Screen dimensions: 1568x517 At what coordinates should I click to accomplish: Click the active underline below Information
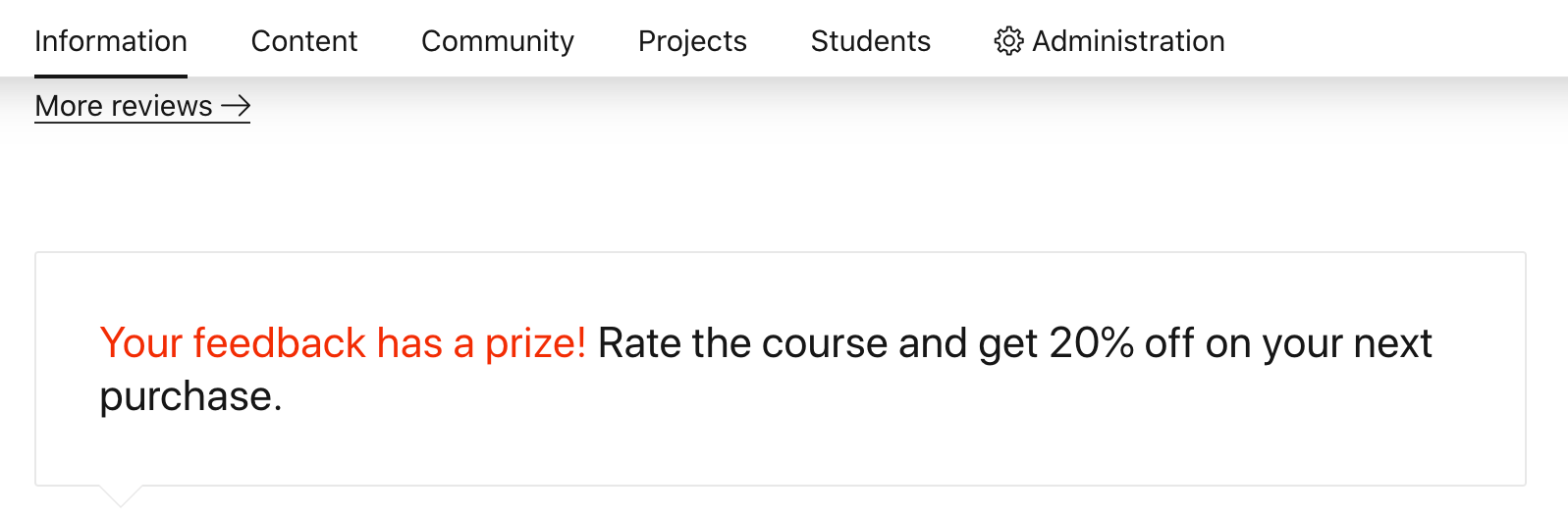(111, 76)
